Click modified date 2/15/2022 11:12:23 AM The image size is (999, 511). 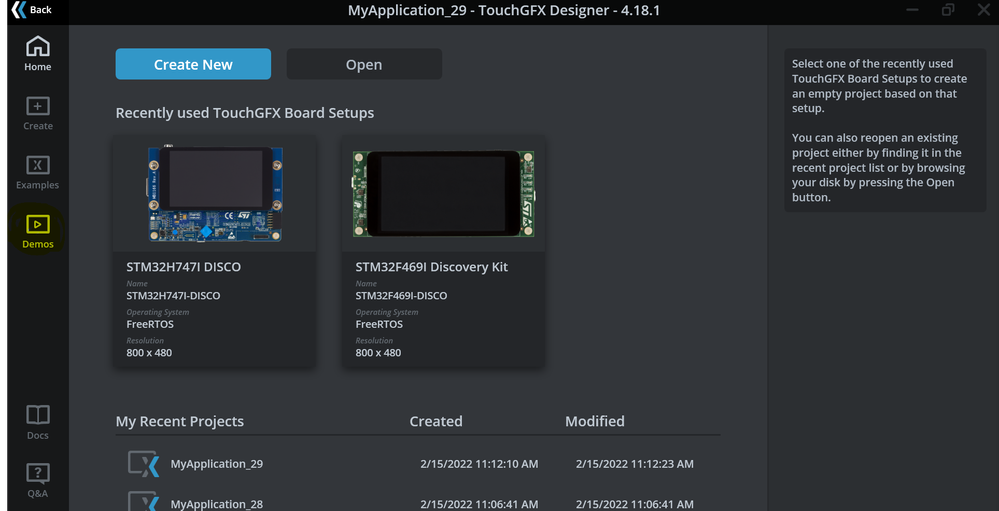coord(635,464)
